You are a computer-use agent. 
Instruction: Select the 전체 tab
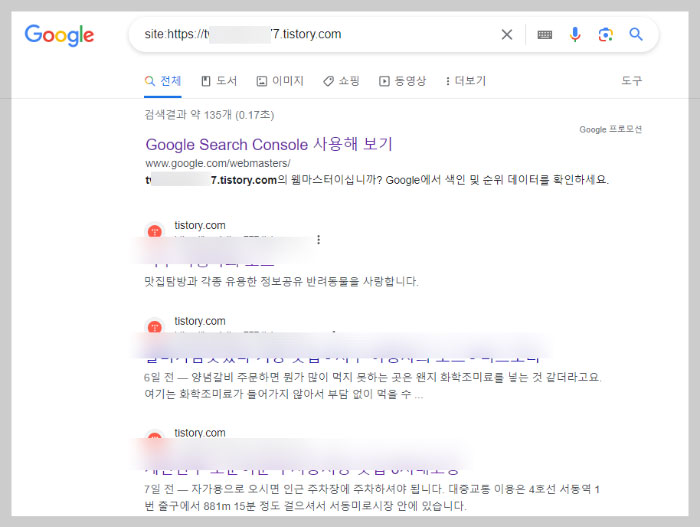pos(163,81)
